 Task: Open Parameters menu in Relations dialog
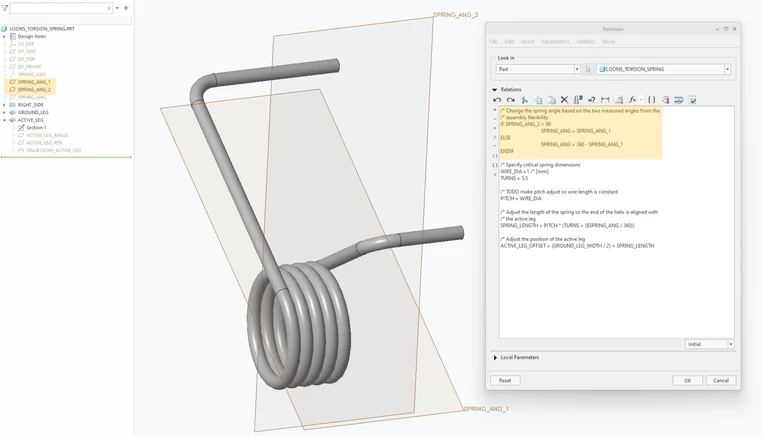click(x=555, y=42)
